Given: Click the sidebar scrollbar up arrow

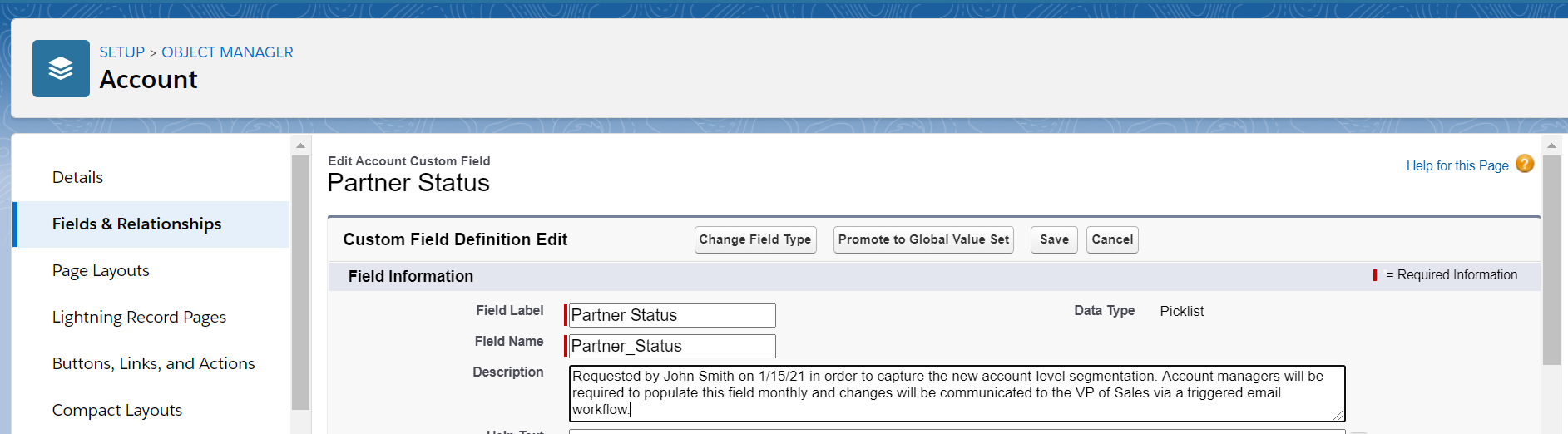Looking at the screenshot, I should 300,145.
